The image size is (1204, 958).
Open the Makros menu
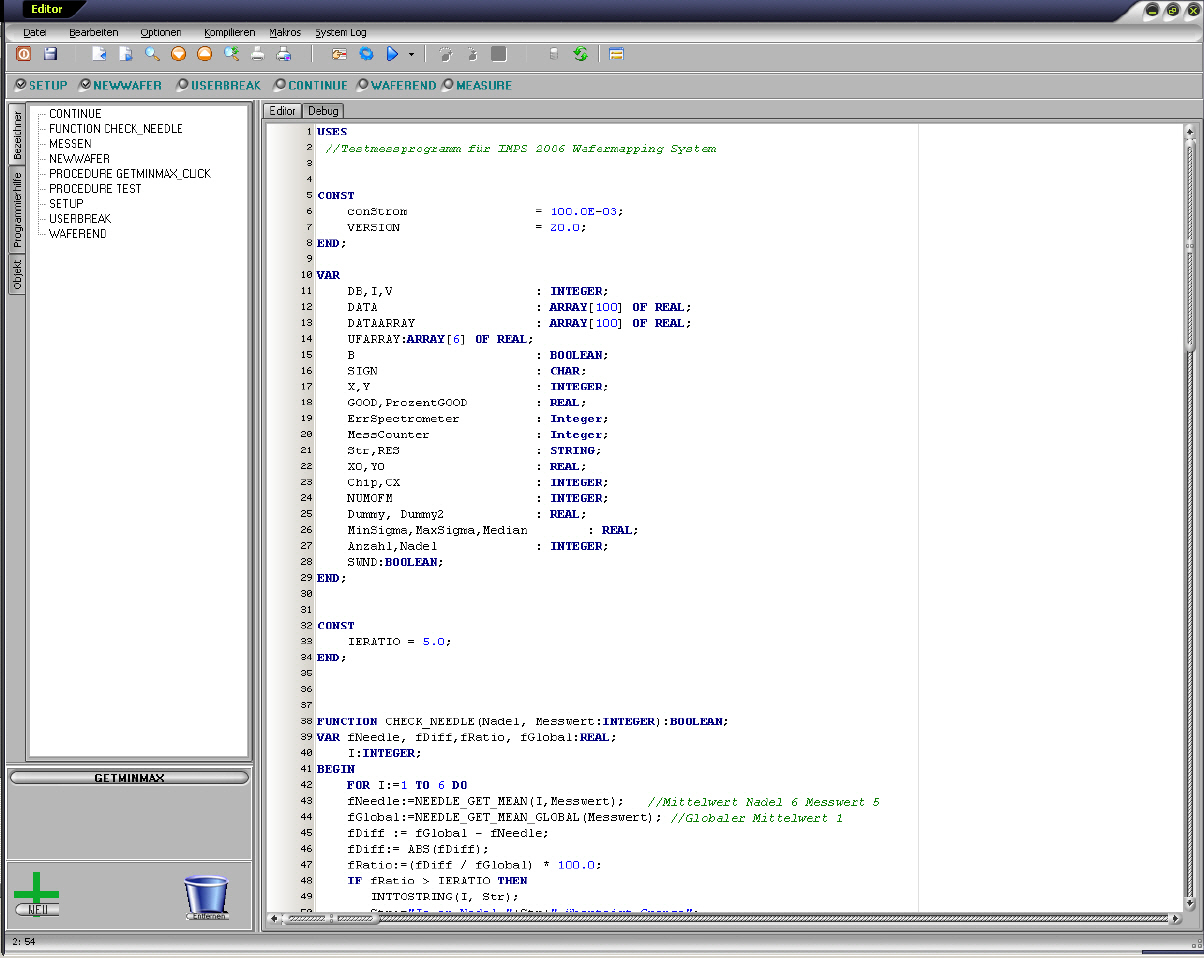(x=285, y=32)
